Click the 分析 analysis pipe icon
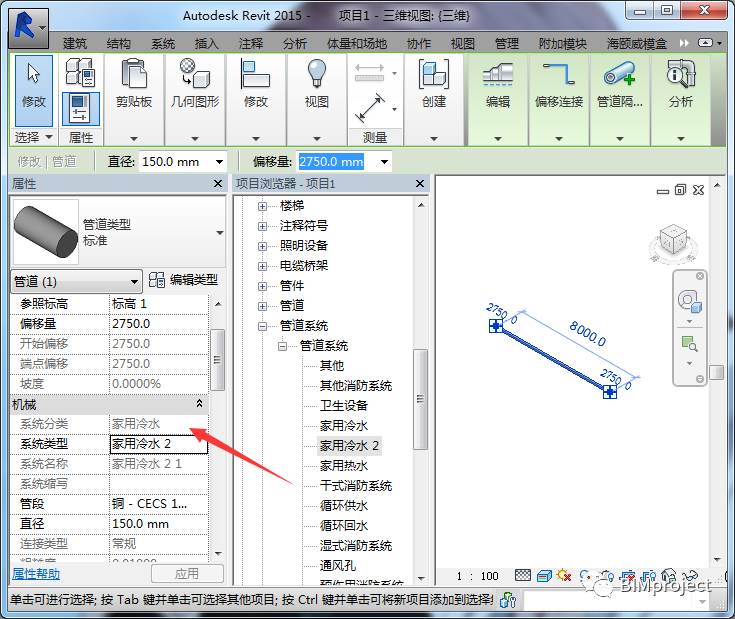 pyautogui.click(x=681, y=74)
